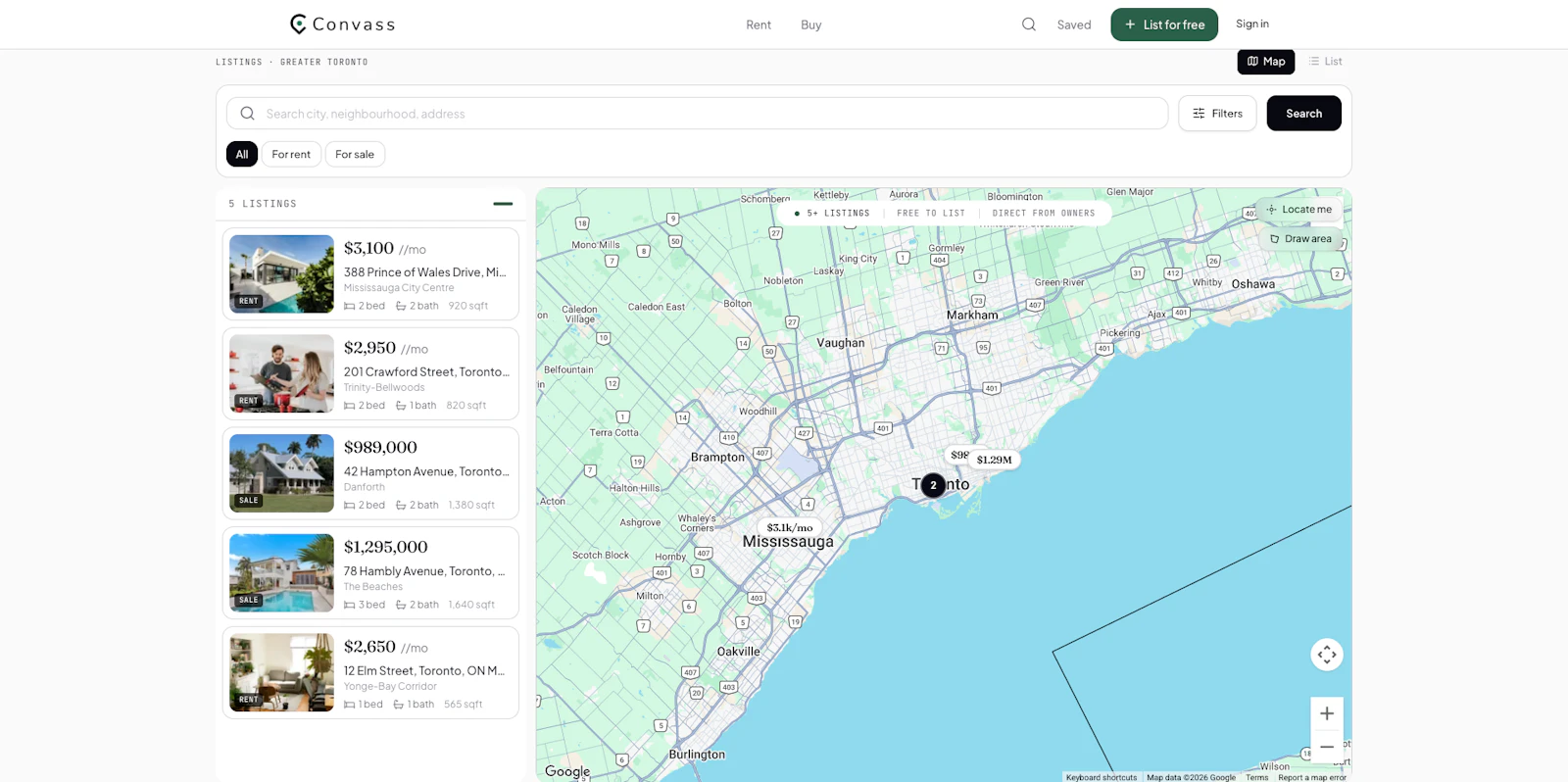Focus the city, neighbourhood, address search field
The height and width of the screenshot is (782, 1568).
coord(697,114)
